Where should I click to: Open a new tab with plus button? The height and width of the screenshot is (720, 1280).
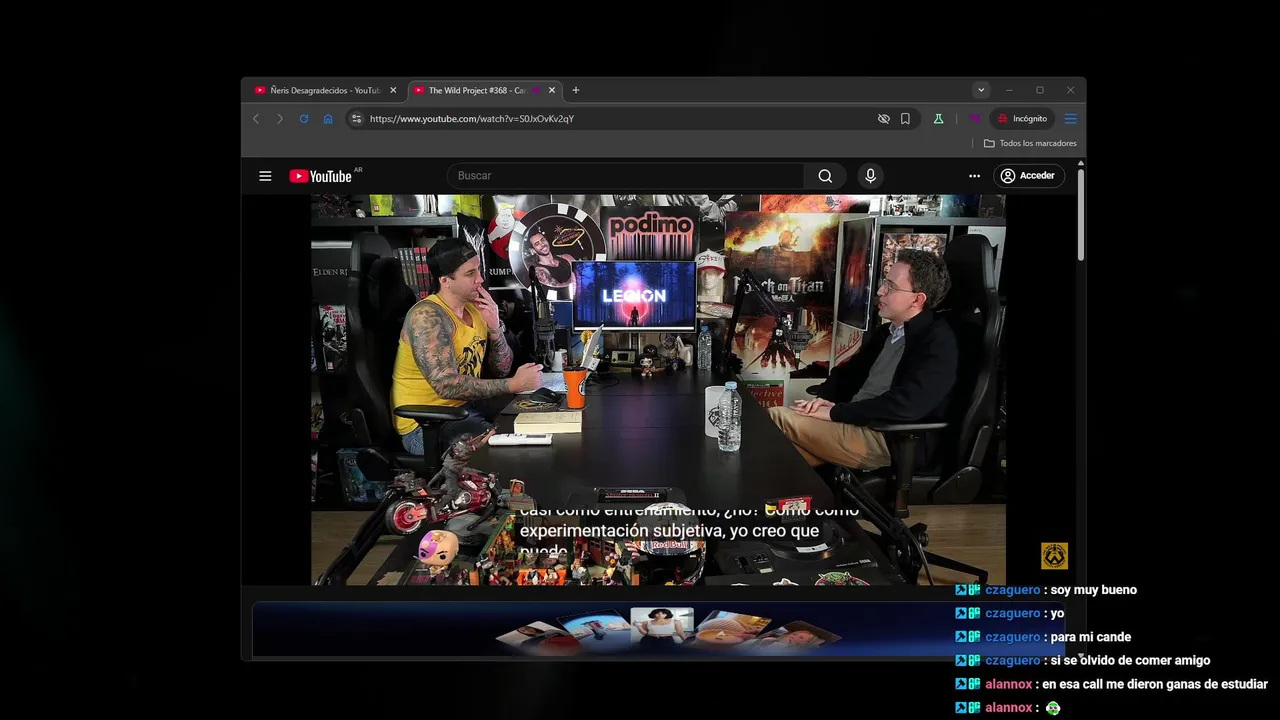pyautogui.click(x=575, y=90)
